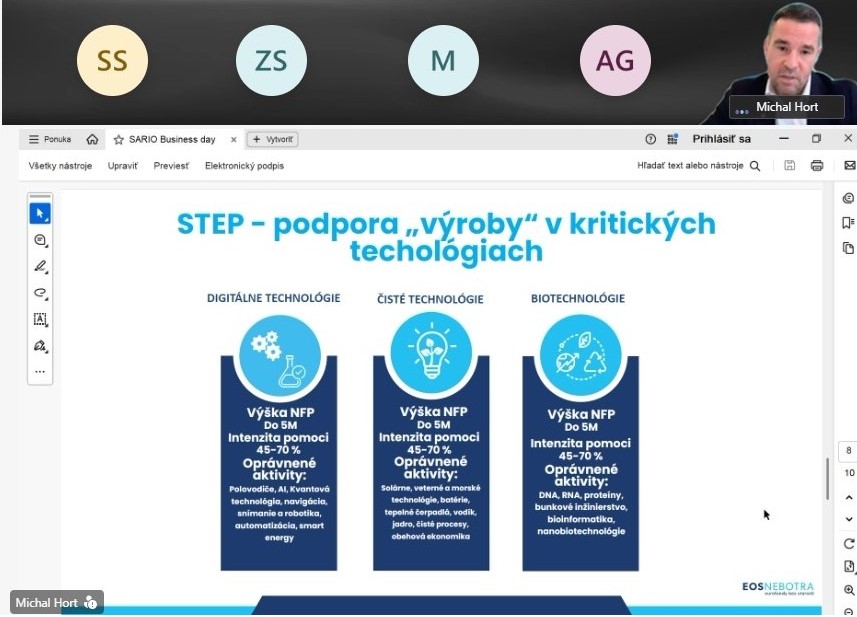The width and height of the screenshot is (857, 617).
Task: Choose the comment bubble tool
Action: pyautogui.click(x=40, y=240)
